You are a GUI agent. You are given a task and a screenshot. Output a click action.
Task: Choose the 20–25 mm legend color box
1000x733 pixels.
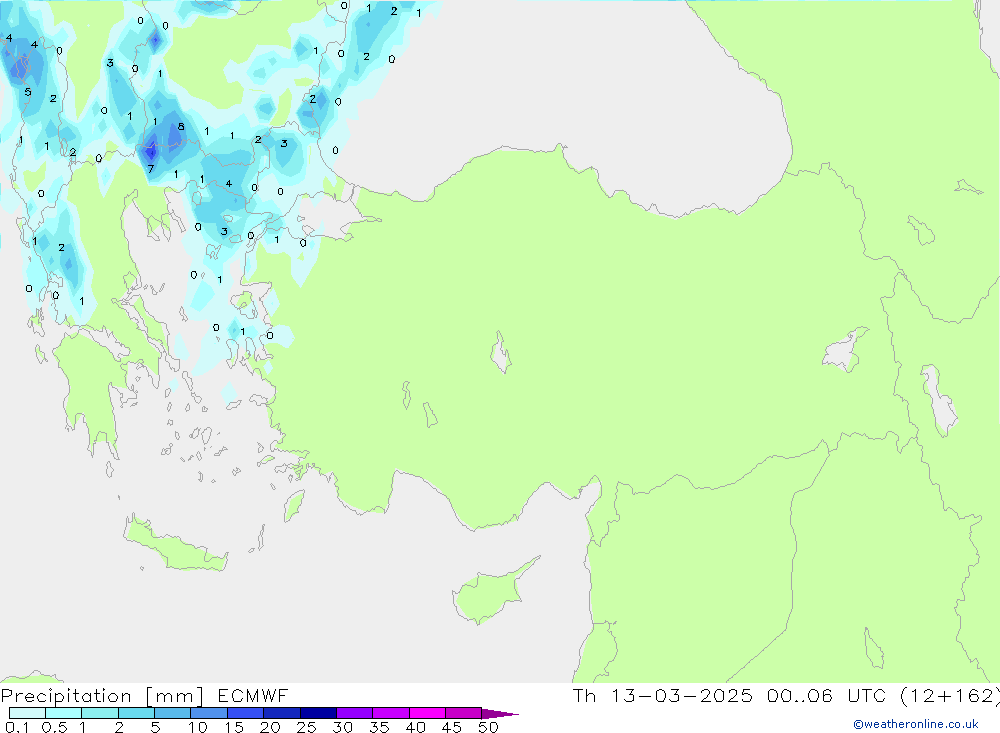[281, 713]
